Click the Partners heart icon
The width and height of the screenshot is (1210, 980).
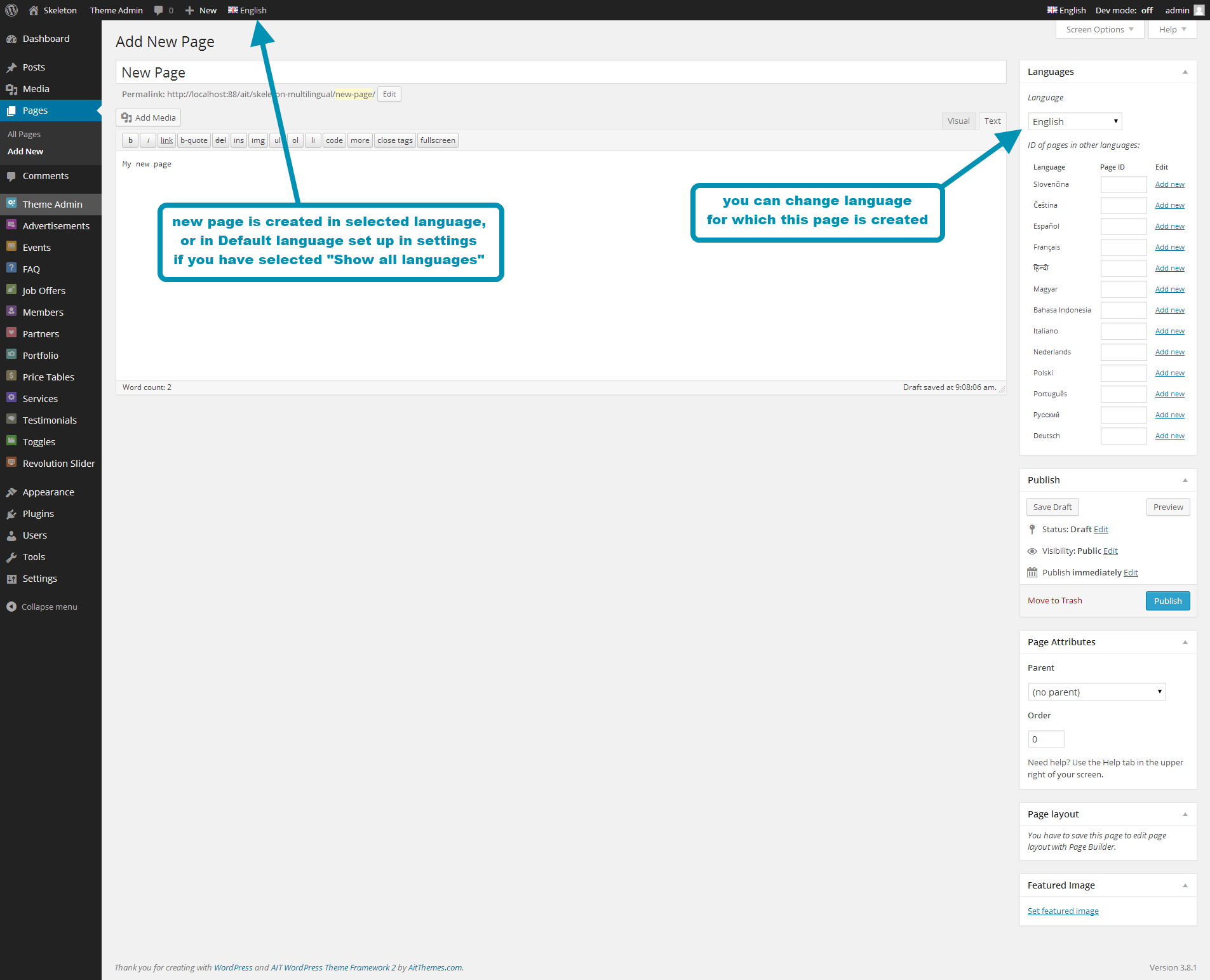click(11, 333)
